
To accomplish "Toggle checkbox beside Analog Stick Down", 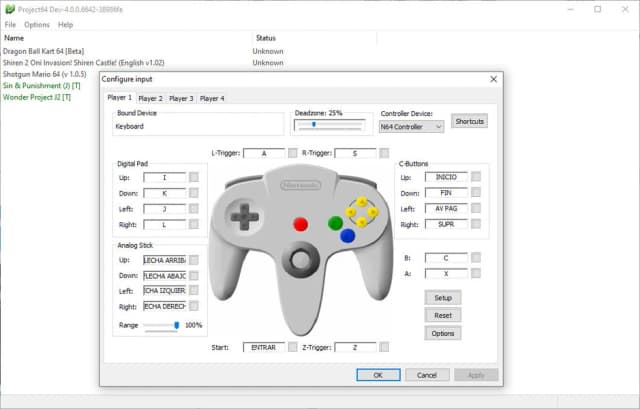I will coord(194,276).
